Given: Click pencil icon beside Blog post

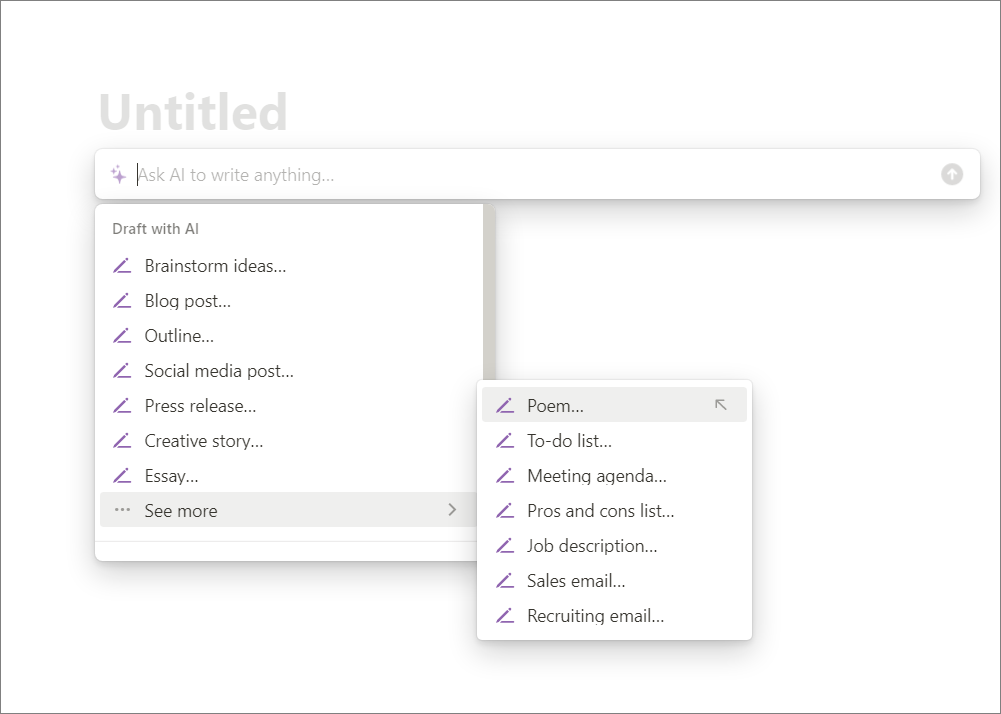Looking at the screenshot, I should [122, 301].
